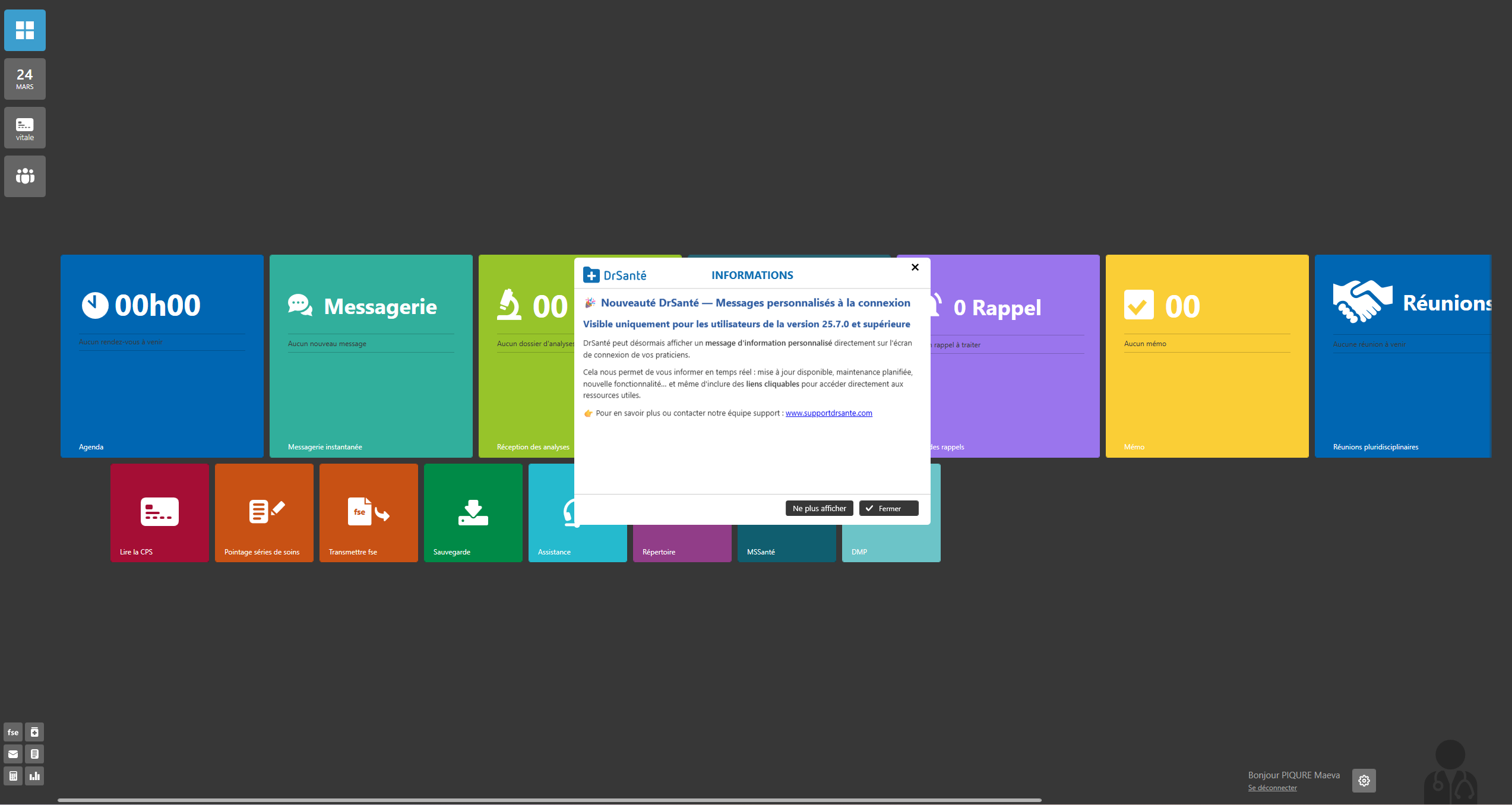Open the medicine bottle shortcut icon
This screenshot has height=805, width=1512.
point(34,732)
